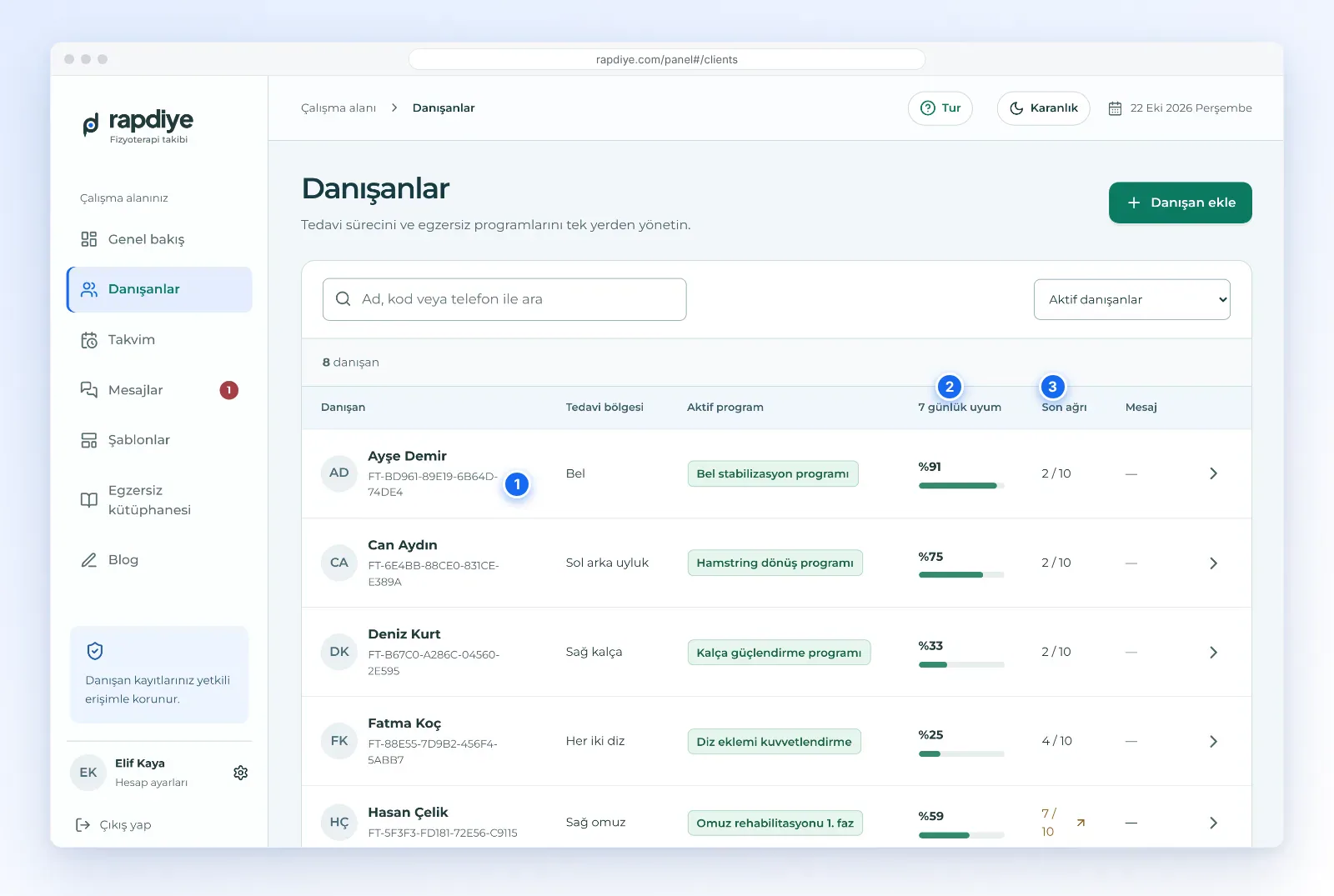Open Genel bakış in the sidebar
The height and width of the screenshot is (896, 1334).
(159, 239)
